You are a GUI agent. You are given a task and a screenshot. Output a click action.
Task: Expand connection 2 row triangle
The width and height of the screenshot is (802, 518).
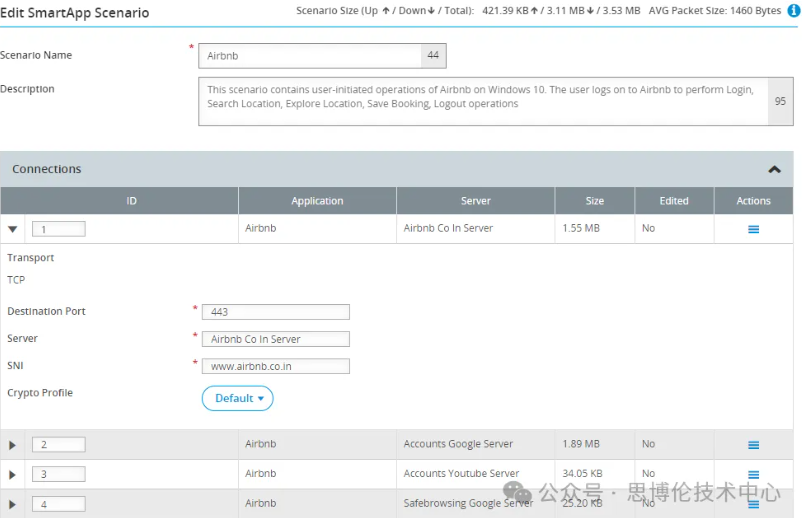tap(13, 445)
